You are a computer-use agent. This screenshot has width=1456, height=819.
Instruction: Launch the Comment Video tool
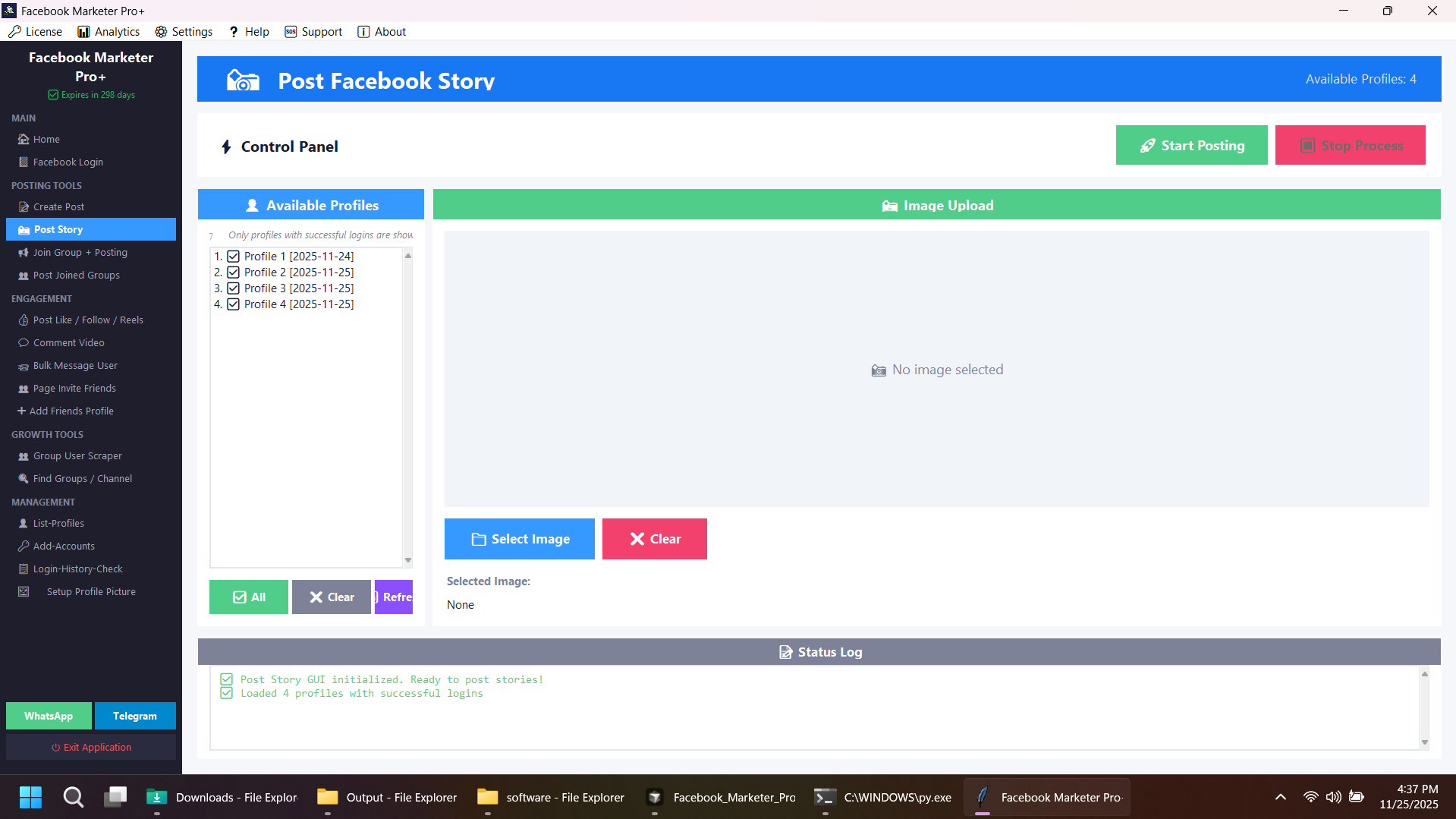(68, 342)
